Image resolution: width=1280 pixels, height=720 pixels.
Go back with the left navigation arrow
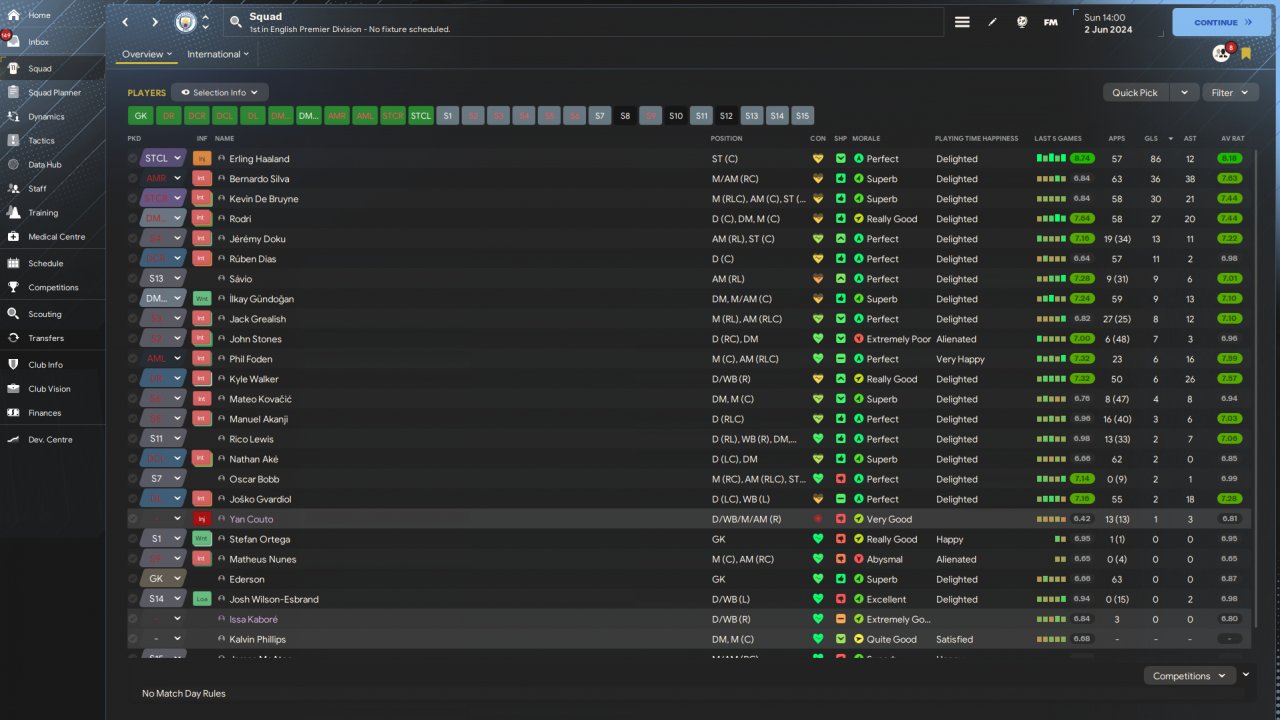tap(125, 22)
